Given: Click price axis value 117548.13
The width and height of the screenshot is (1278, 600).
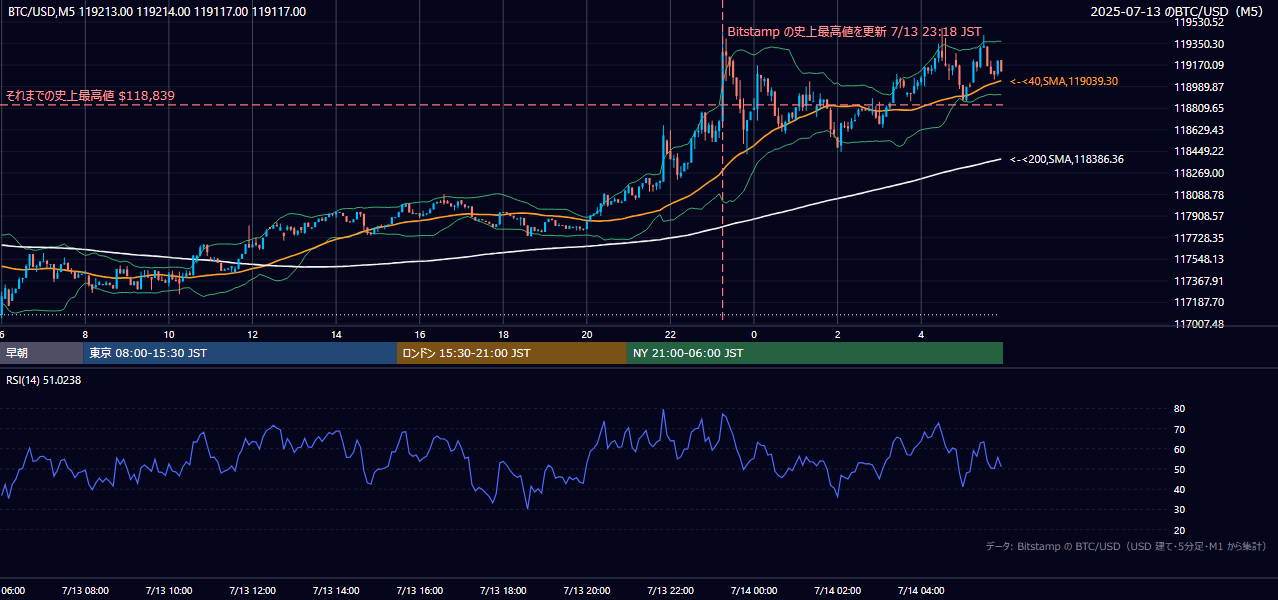Looking at the screenshot, I should click(1200, 259).
